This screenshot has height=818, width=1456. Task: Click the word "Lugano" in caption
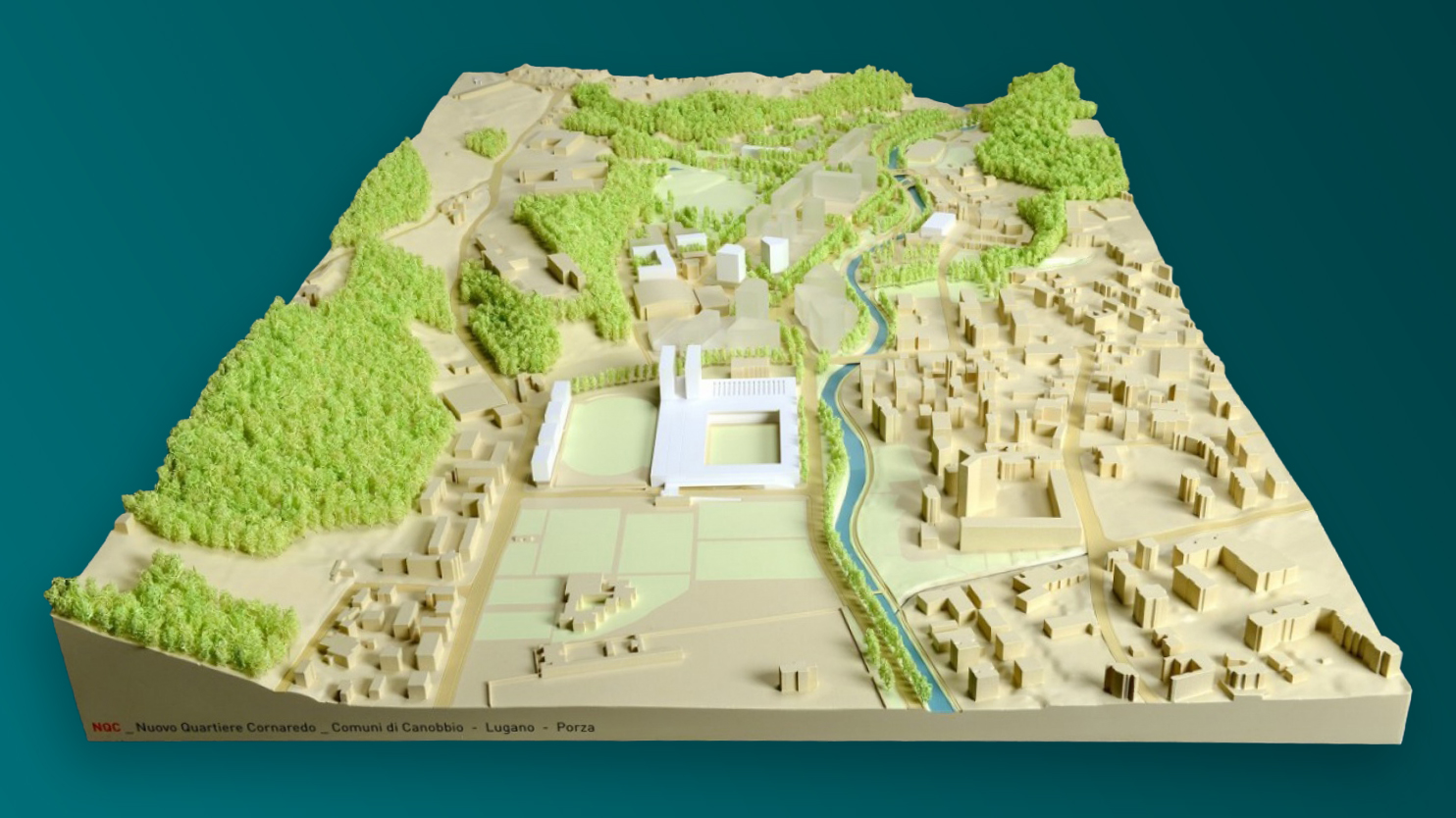coord(509,728)
